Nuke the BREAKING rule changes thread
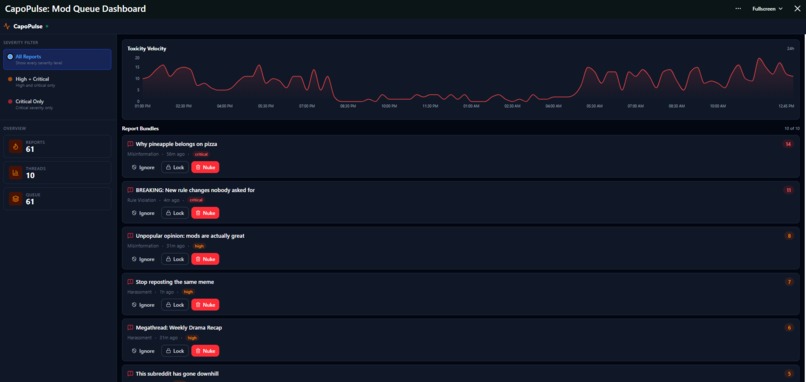 pos(205,213)
